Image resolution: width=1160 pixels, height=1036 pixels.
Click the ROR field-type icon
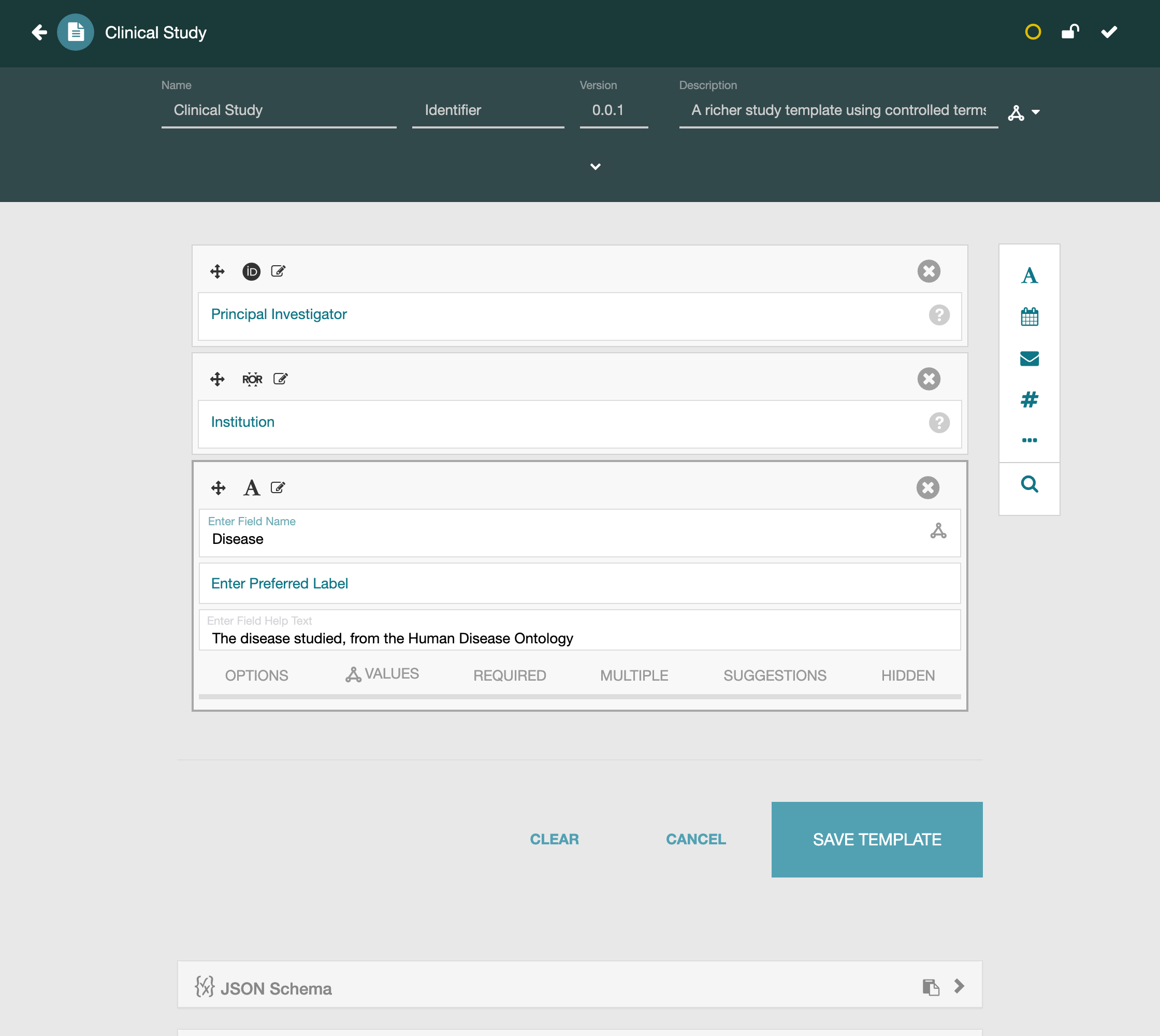click(x=252, y=379)
